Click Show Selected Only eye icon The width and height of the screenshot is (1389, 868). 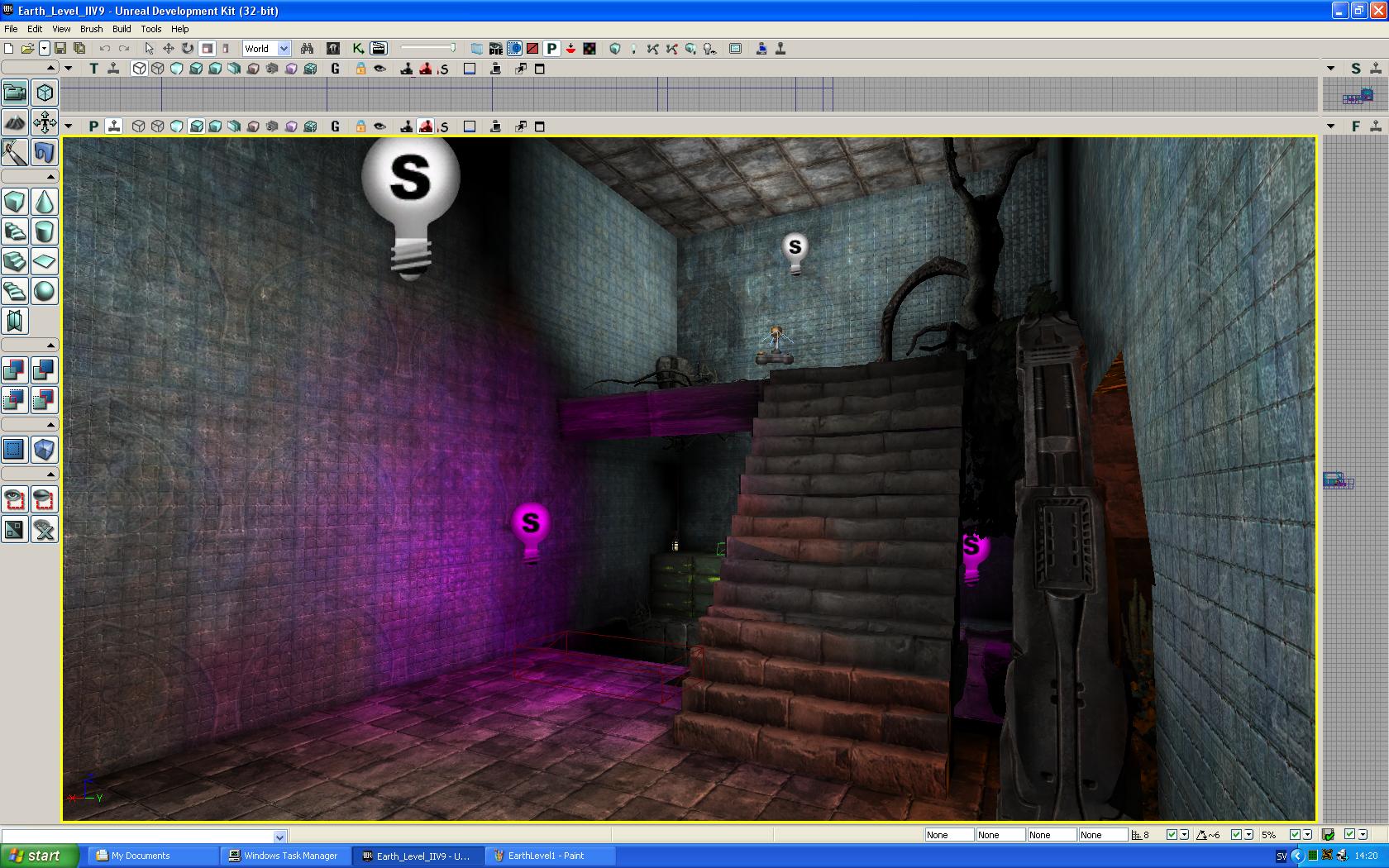click(15, 500)
